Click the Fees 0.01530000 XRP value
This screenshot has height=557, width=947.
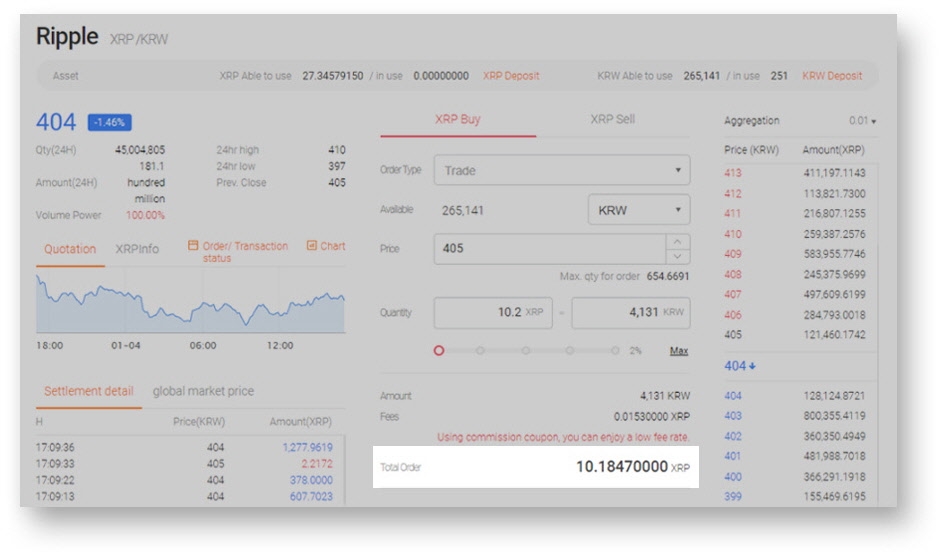pyautogui.click(x=652, y=416)
